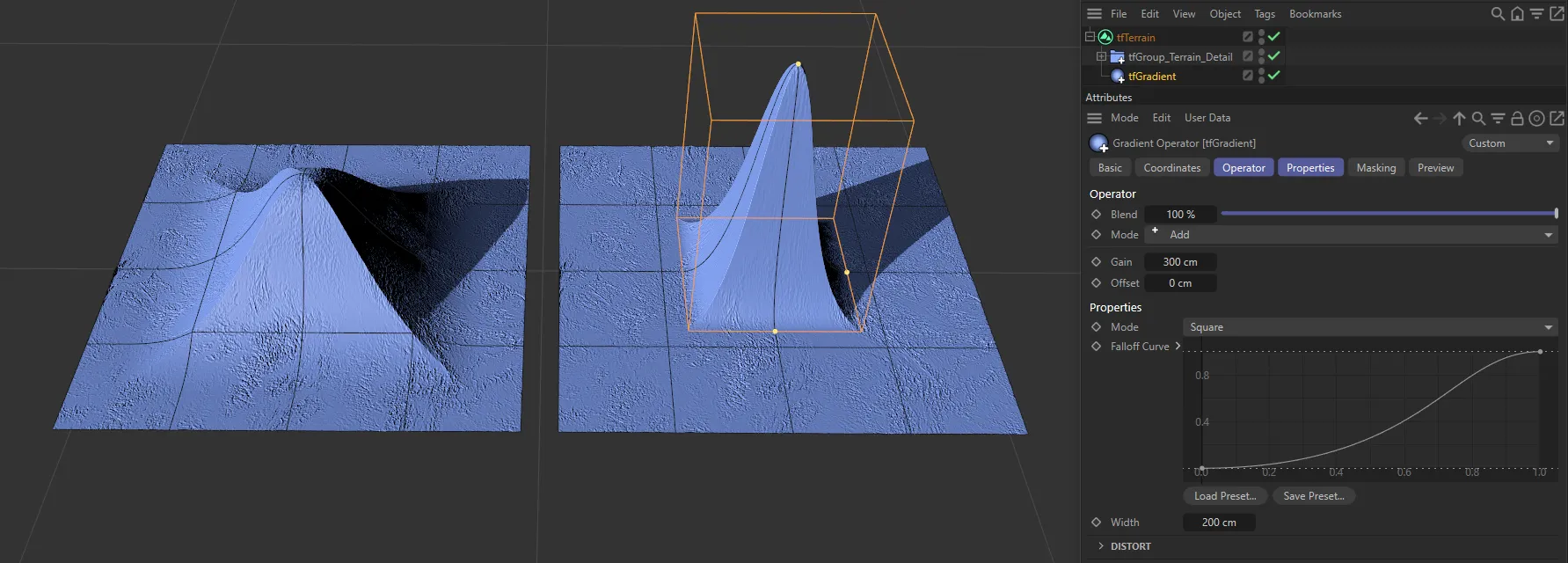Open Attributes in new window icon
Image resolution: width=1568 pixels, height=563 pixels.
[1557, 118]
